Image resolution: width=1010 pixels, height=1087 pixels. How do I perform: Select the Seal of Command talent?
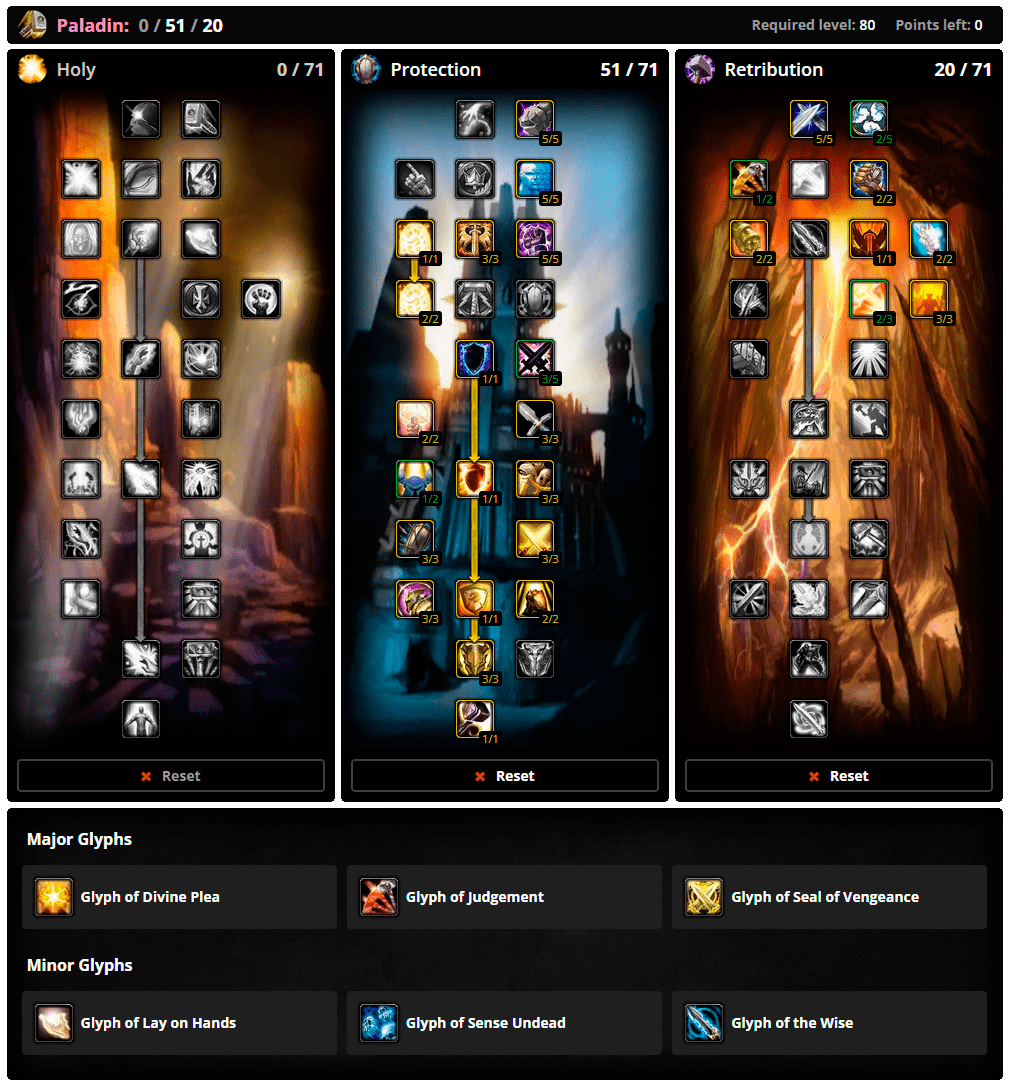869,239
